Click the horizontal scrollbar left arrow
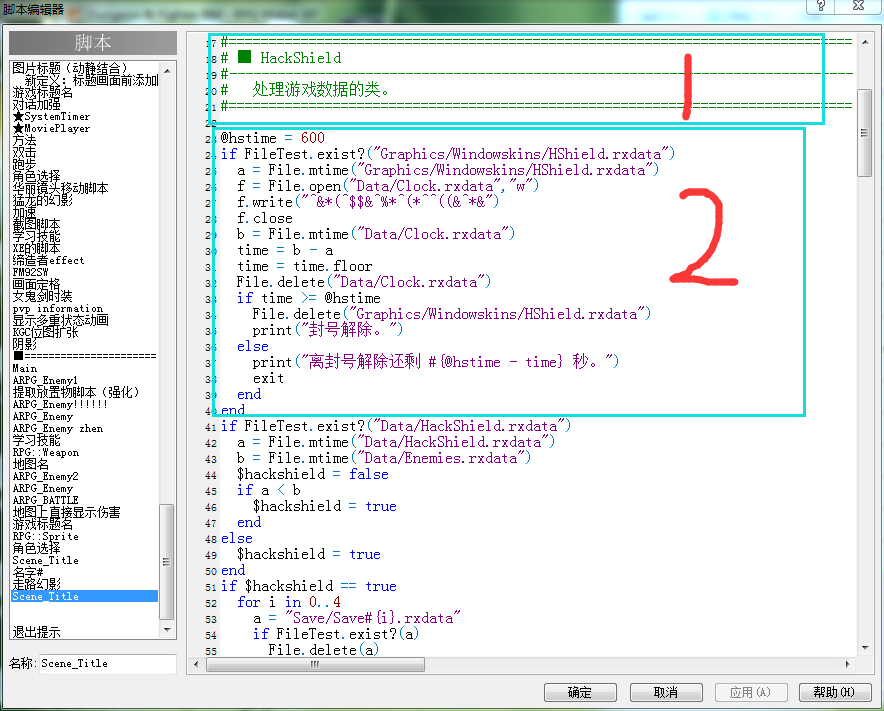Viewport: 884px width, 711px height. click(196, 664)
